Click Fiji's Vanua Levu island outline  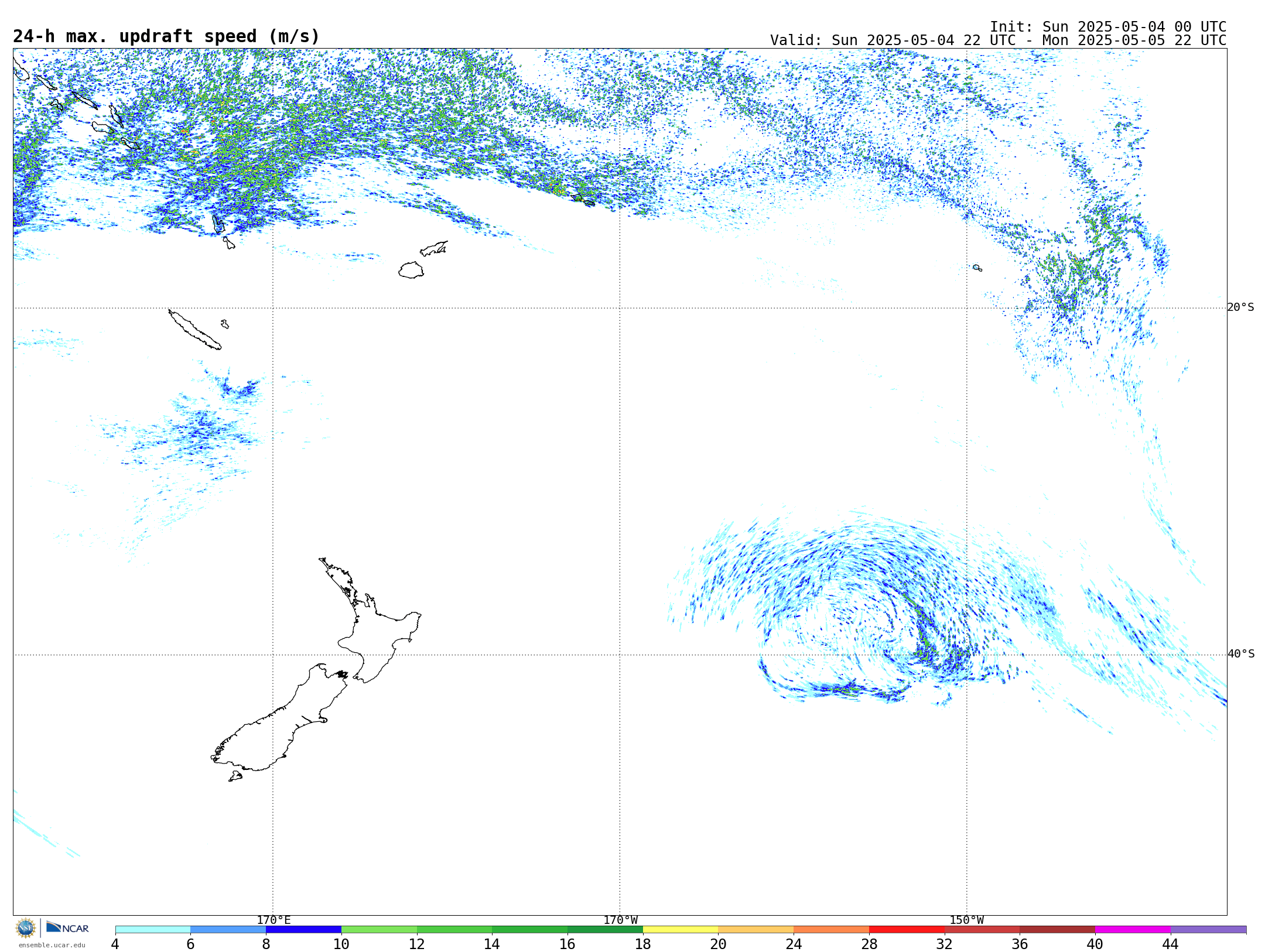click(434, 249)
